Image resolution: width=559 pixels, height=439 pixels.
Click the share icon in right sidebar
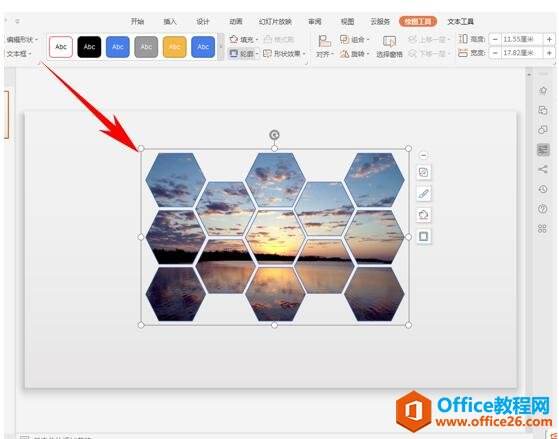(543, 169)
